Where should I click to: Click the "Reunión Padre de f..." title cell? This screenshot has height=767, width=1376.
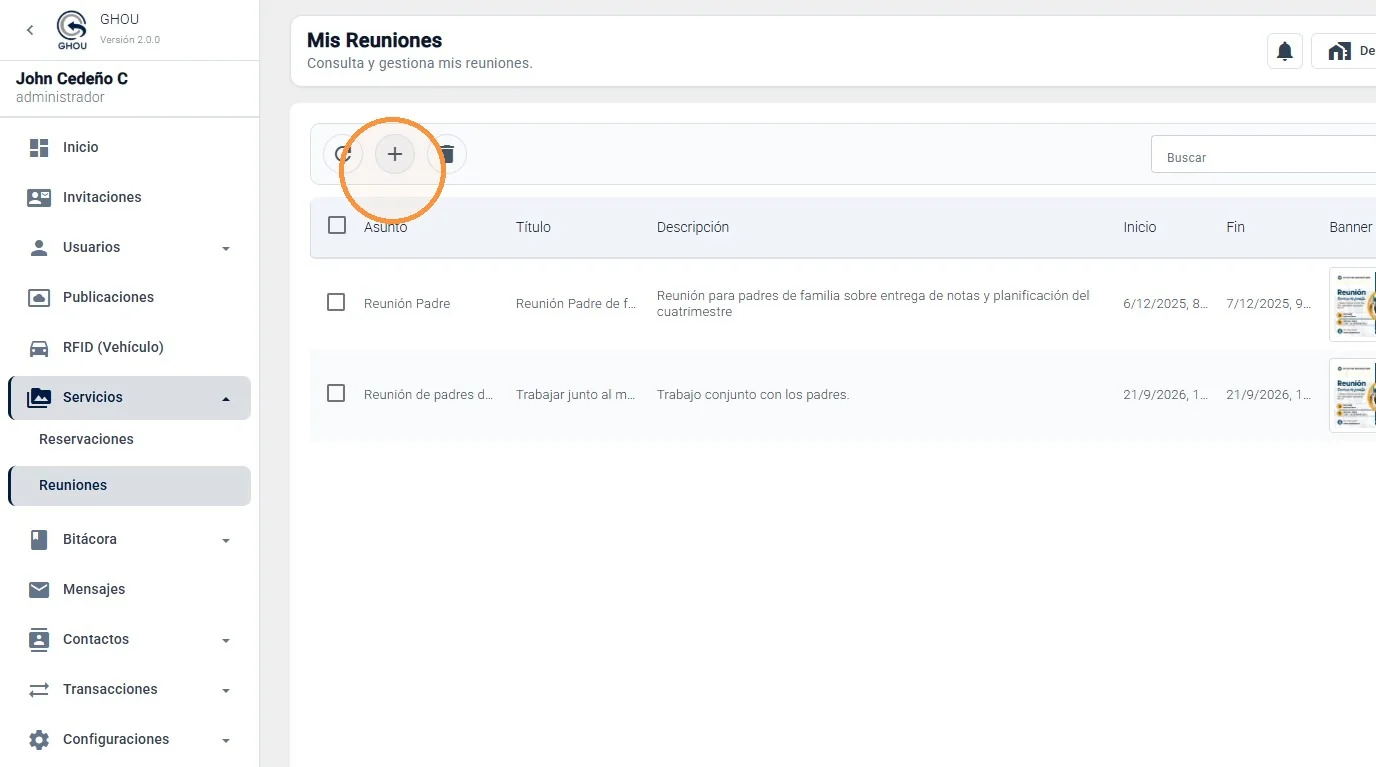click(576, 303)
